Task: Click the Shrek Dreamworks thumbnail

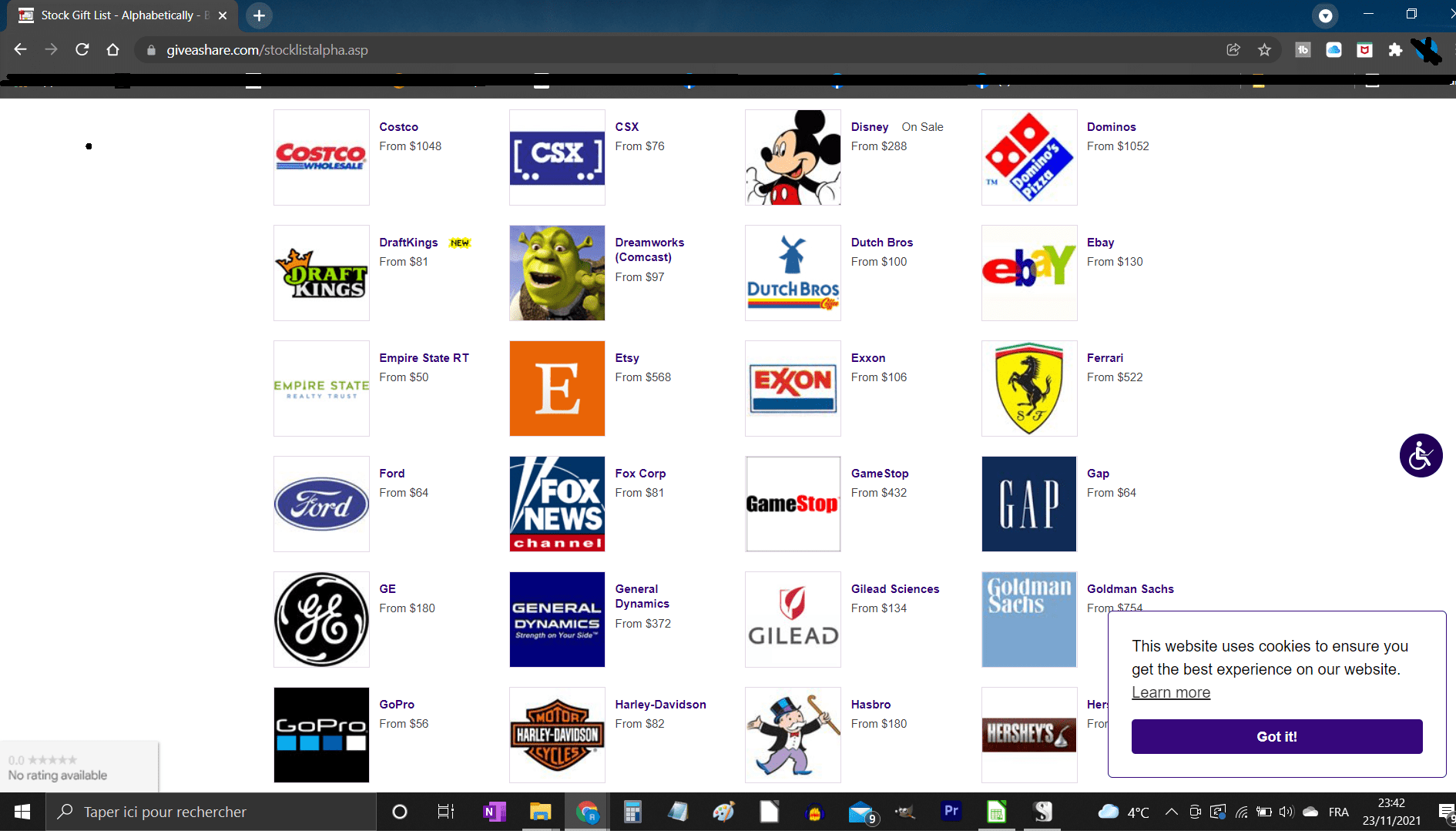Action: click(557, 273)
